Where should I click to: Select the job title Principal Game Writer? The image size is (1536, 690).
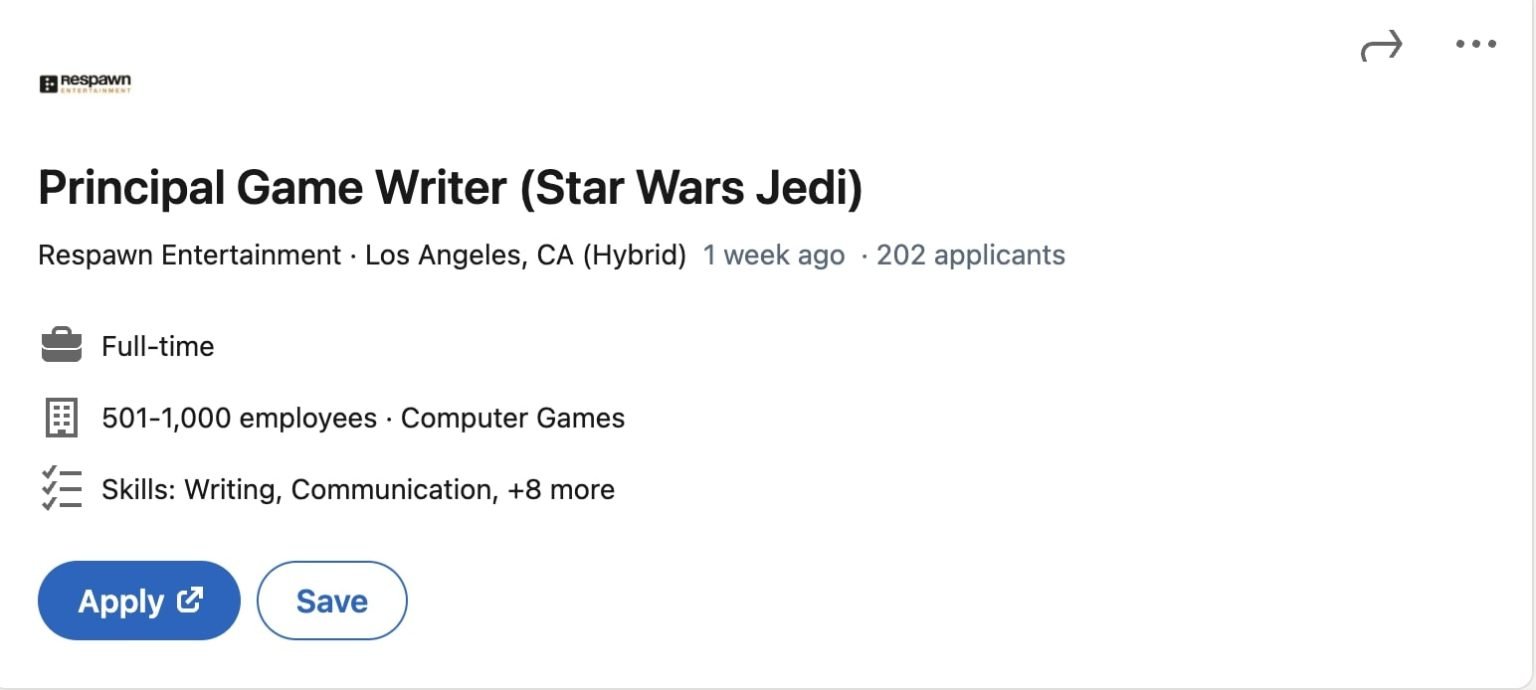450,187
